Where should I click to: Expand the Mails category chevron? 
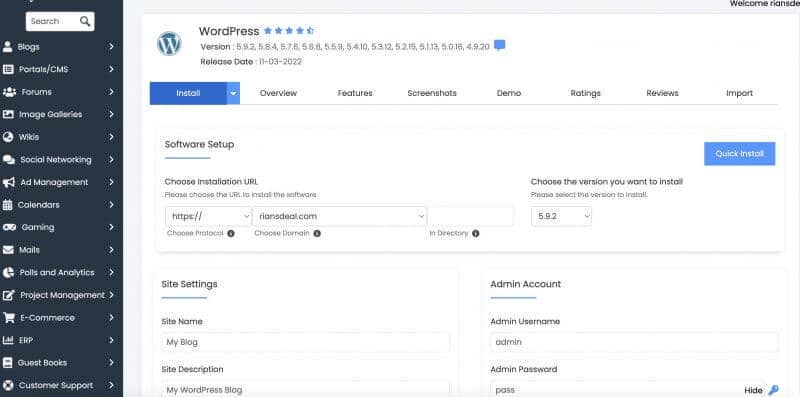pyautogui.click(x=111, y=250)
